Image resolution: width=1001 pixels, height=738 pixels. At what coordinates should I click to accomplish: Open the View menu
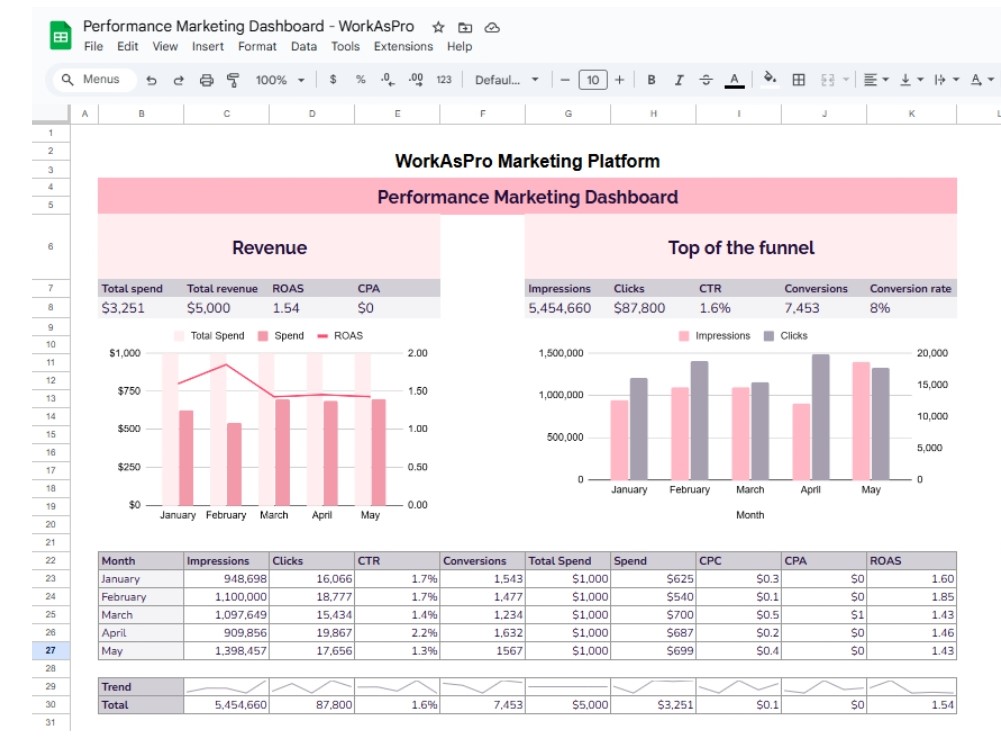(165, 47)
